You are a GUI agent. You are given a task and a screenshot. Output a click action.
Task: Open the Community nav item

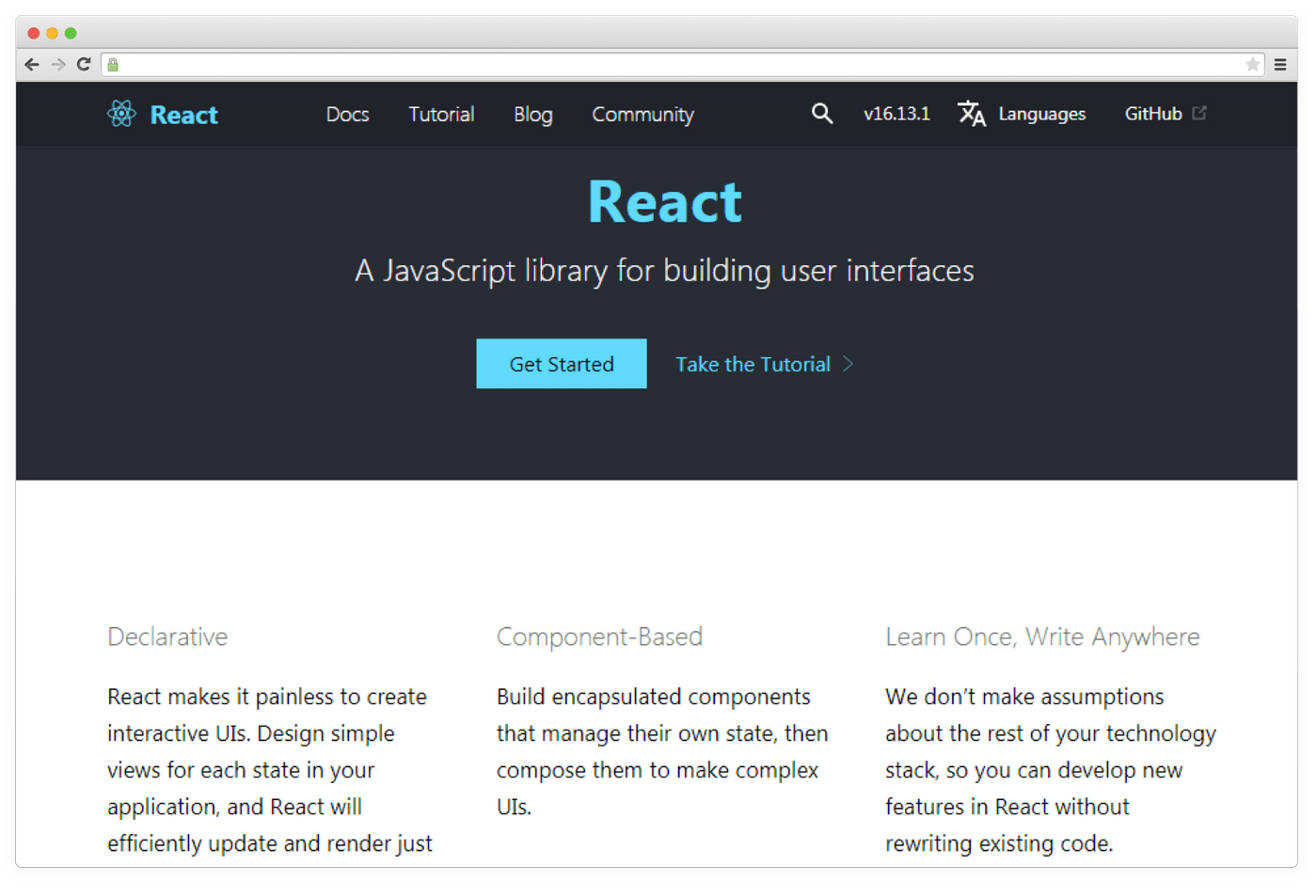(643, 115)
